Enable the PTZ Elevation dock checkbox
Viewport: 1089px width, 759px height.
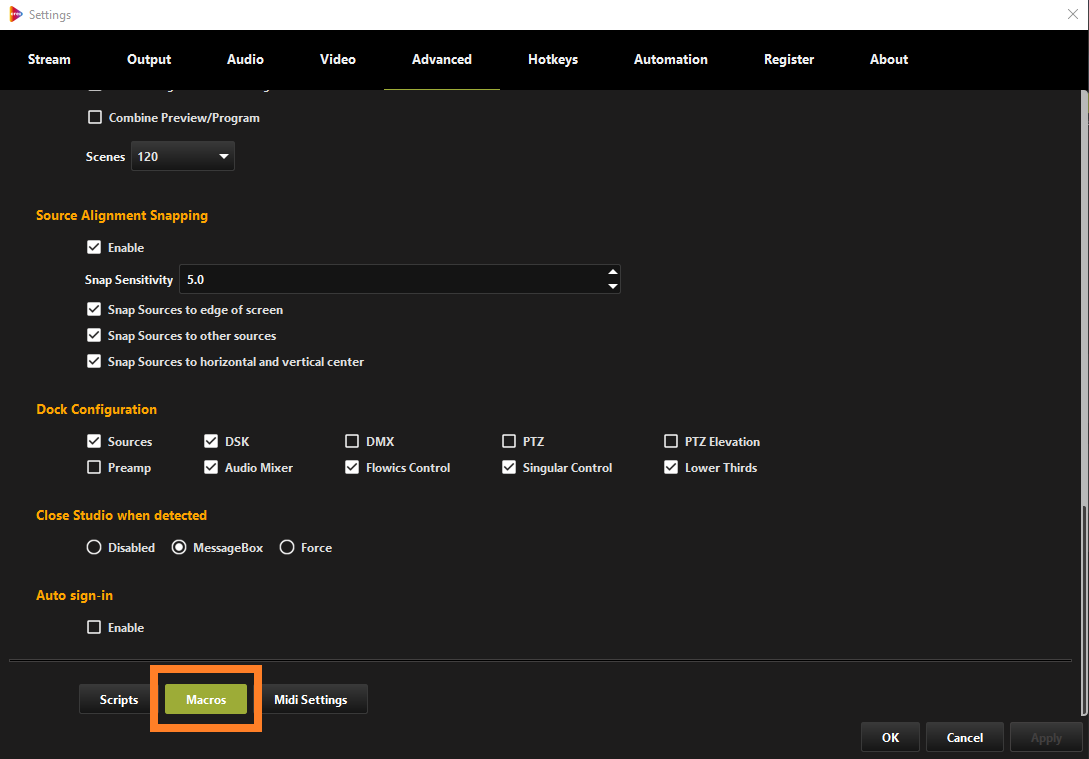click(671, 441)
